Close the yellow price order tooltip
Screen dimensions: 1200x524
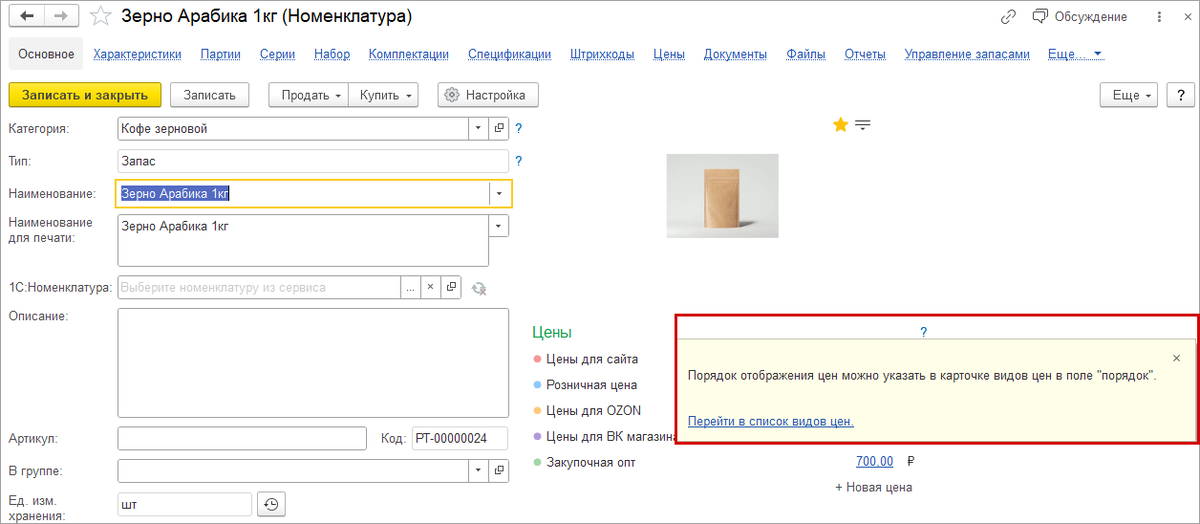pos(1176,357)
